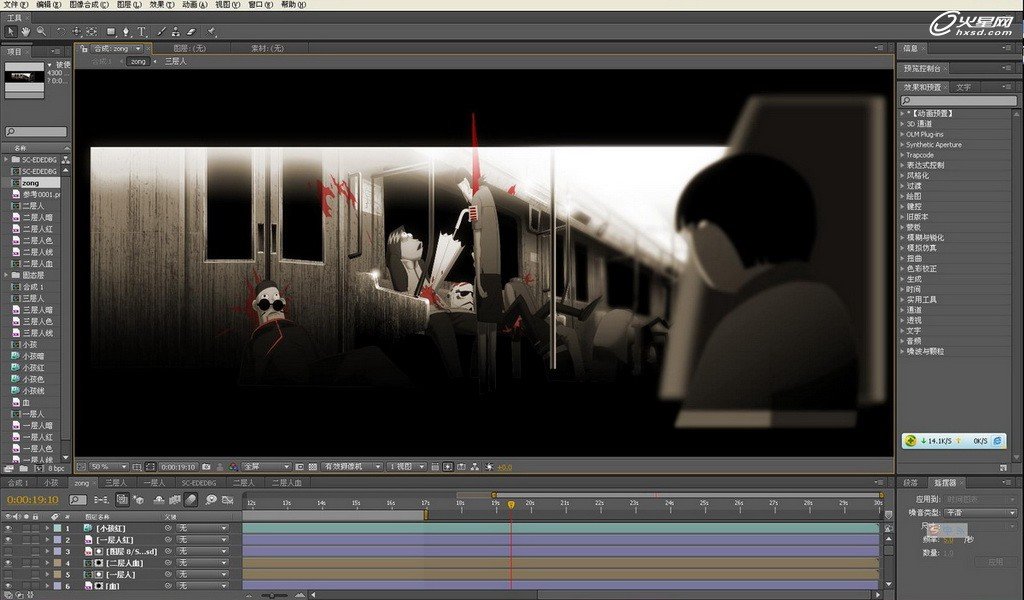The image size is (1024, 600).
Task: Select the Type (T) tool
Action: coord(141,32)
